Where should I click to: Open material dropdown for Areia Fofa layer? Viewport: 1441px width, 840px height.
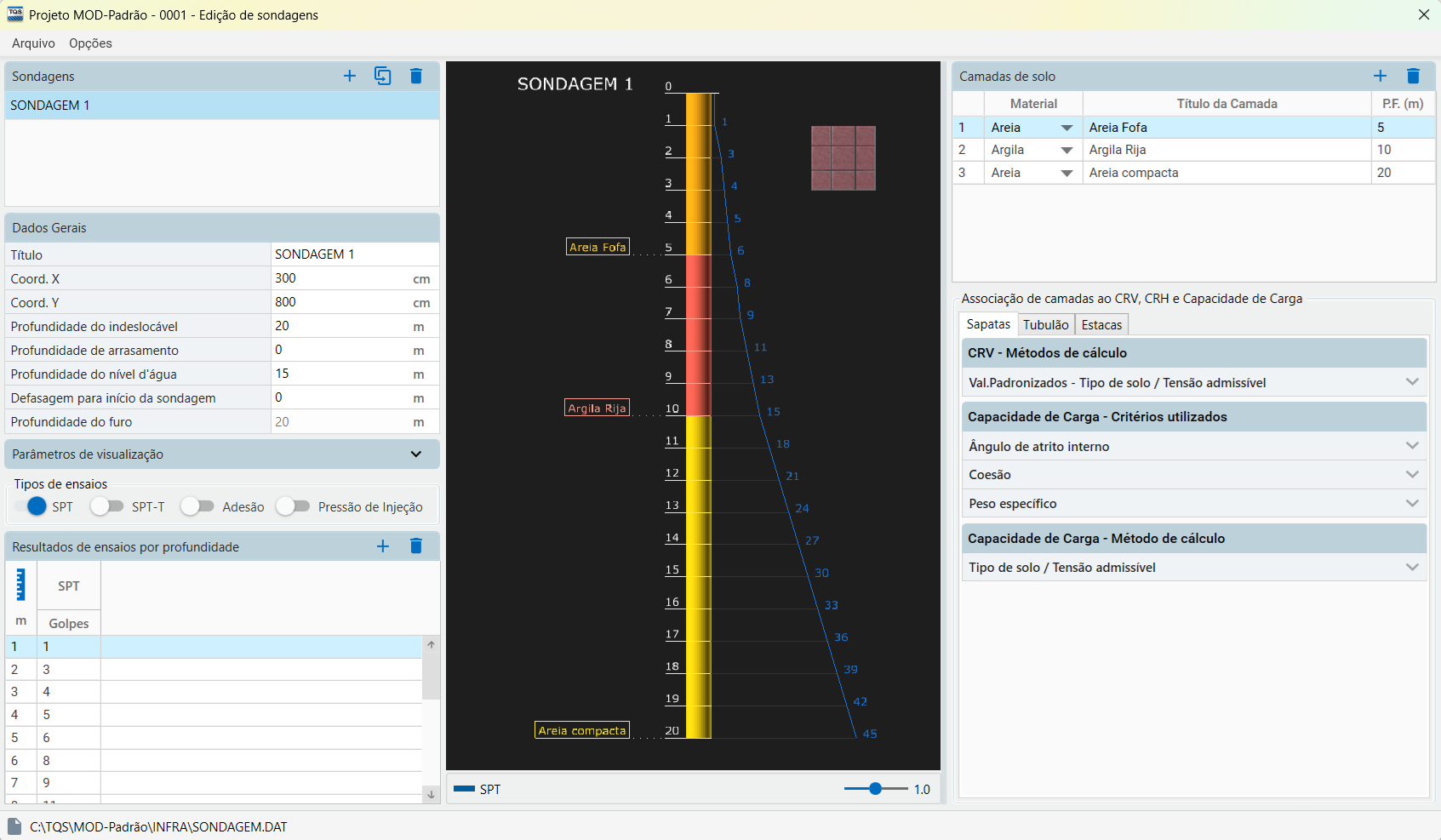pos(1066,128)
